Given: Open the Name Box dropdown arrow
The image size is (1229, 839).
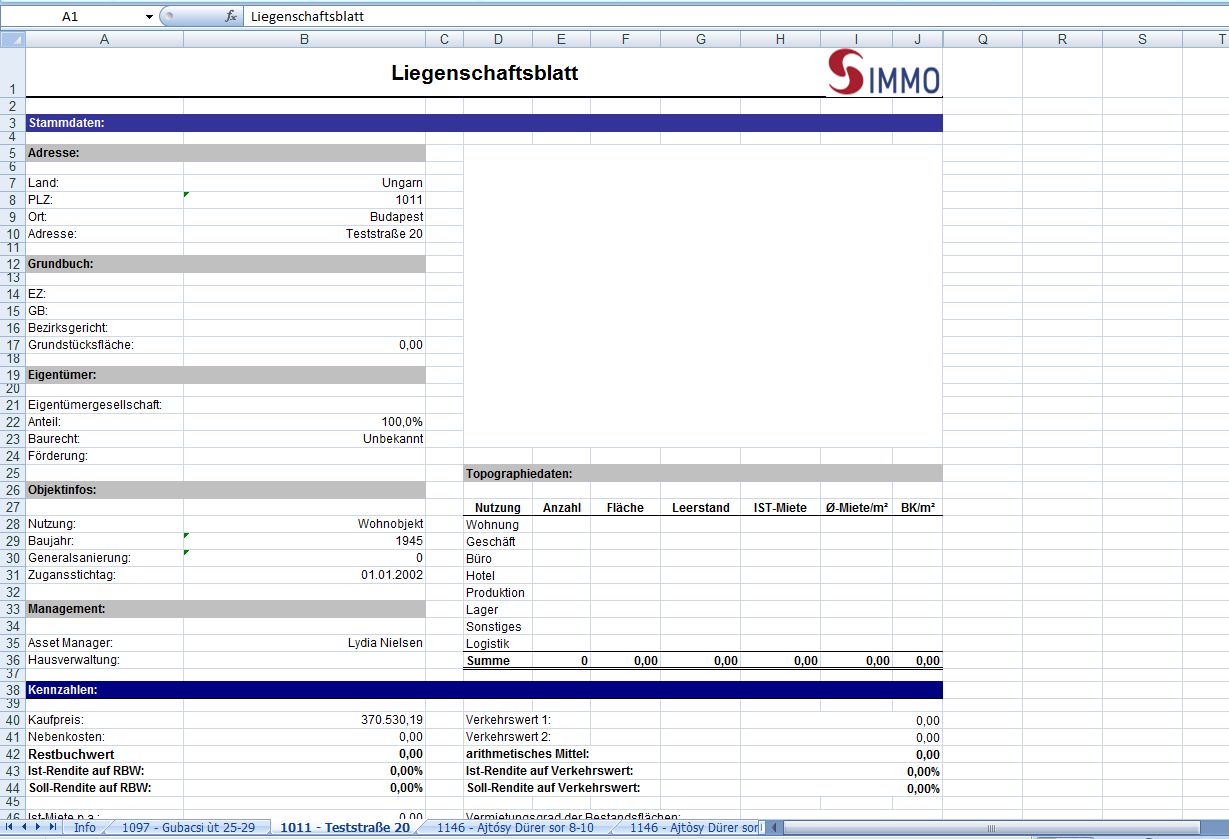Looking at the screenshot, I should tap(149, 16).
